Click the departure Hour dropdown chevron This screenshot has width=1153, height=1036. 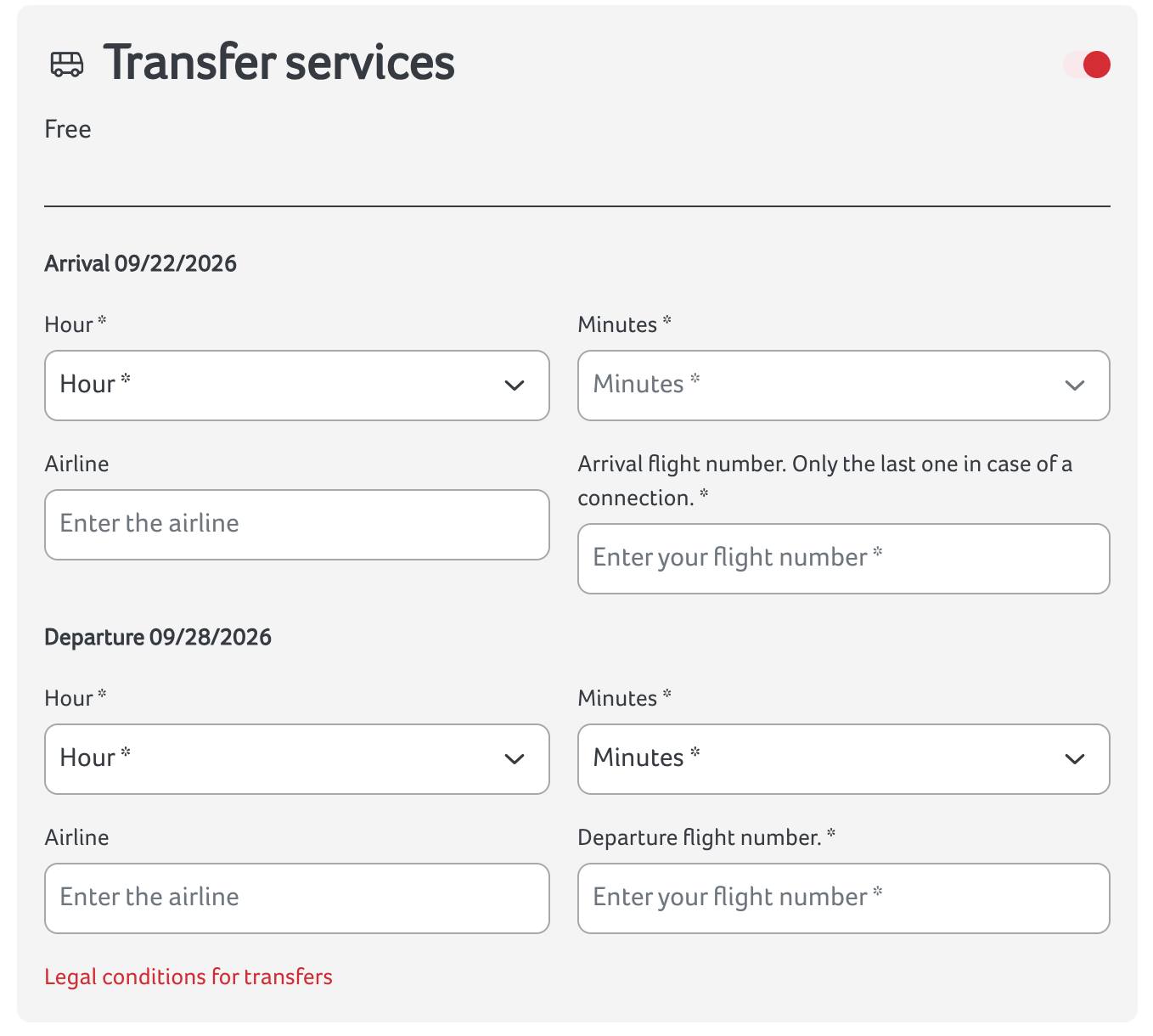[x=515, y=759]
